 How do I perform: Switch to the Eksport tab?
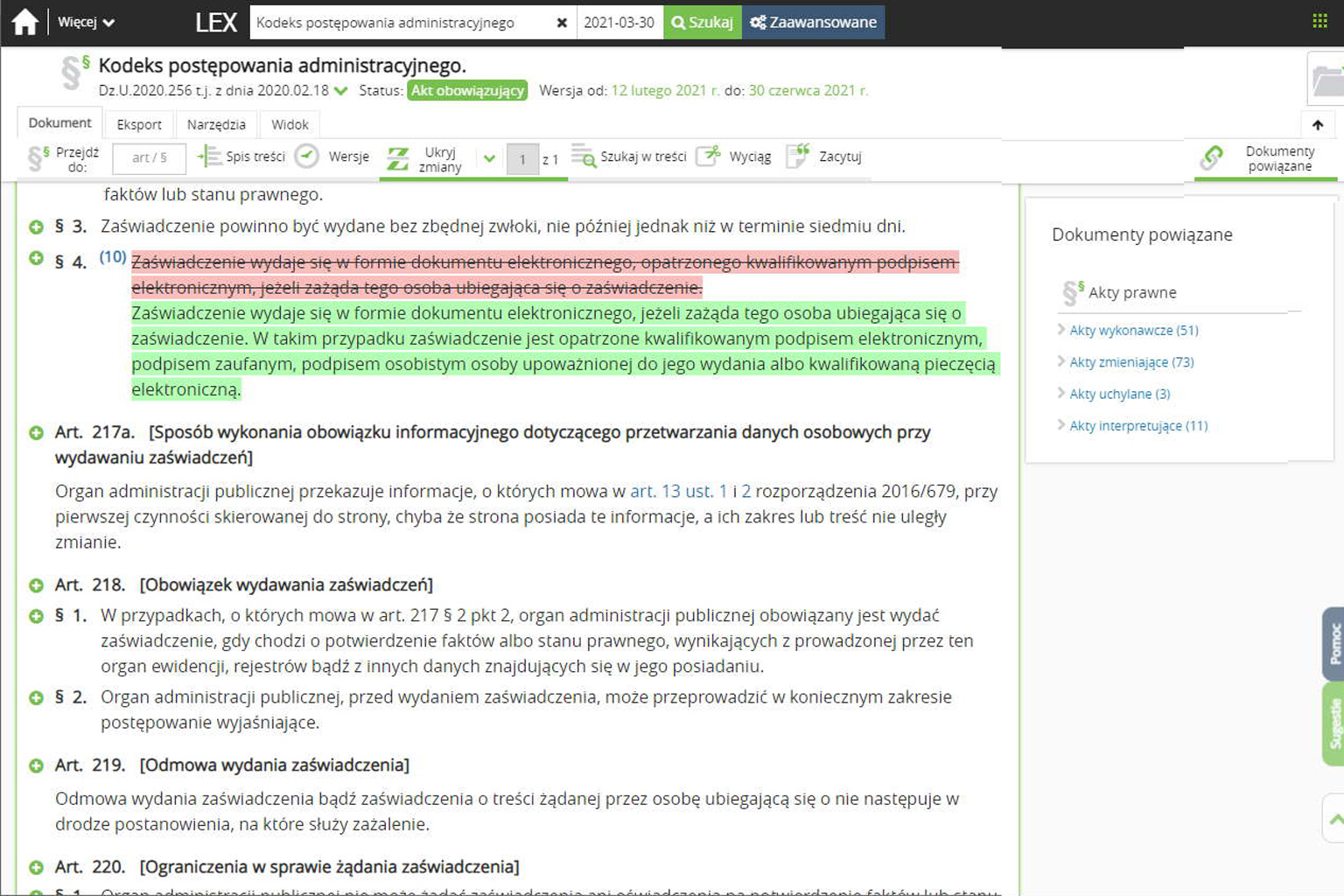[139, 124]
